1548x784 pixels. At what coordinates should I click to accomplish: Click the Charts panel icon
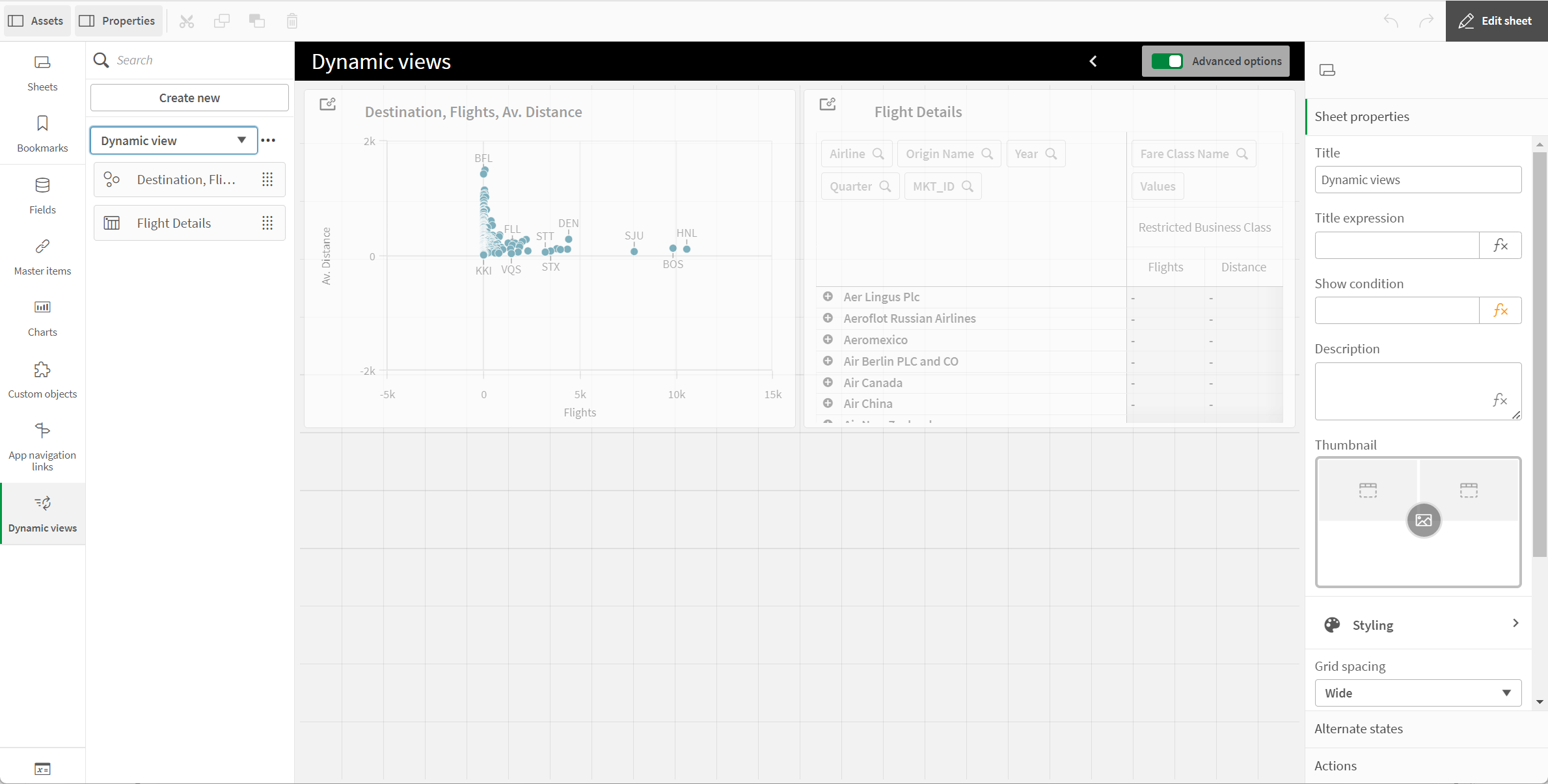coord(42,307)
